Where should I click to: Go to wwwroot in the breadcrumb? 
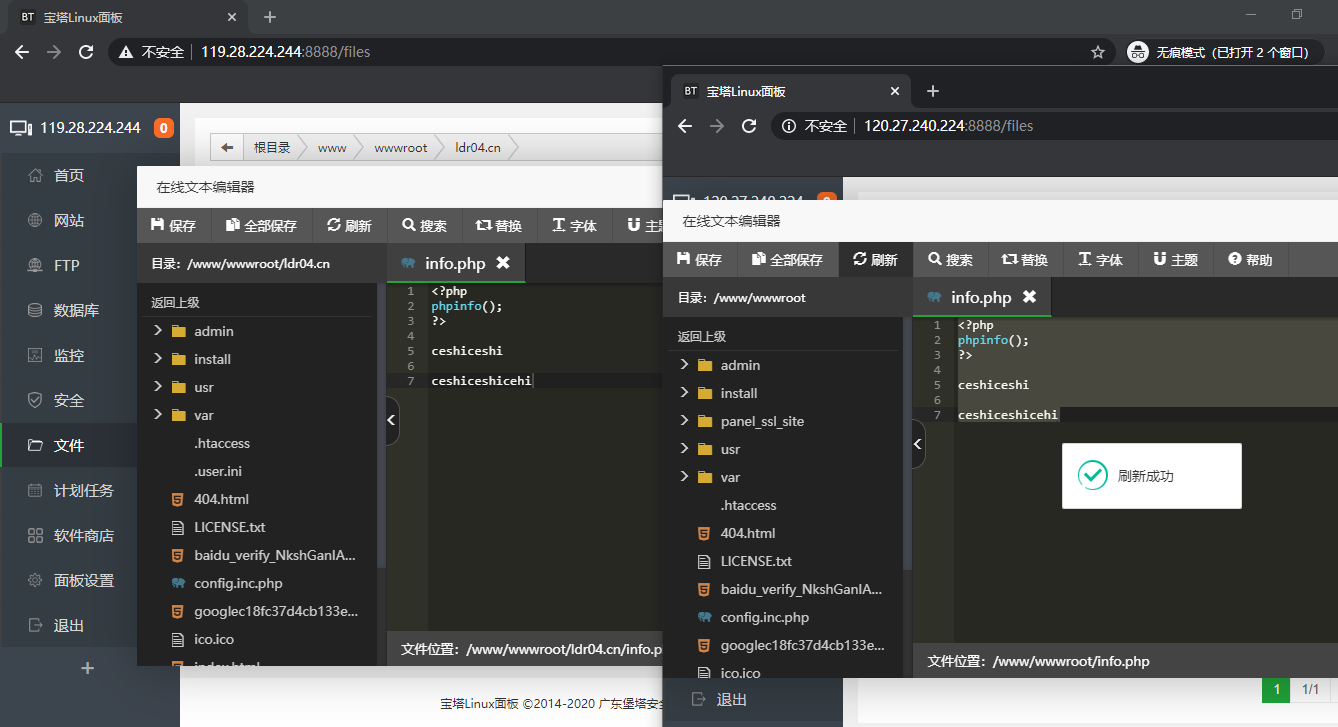tap(400, 148)
